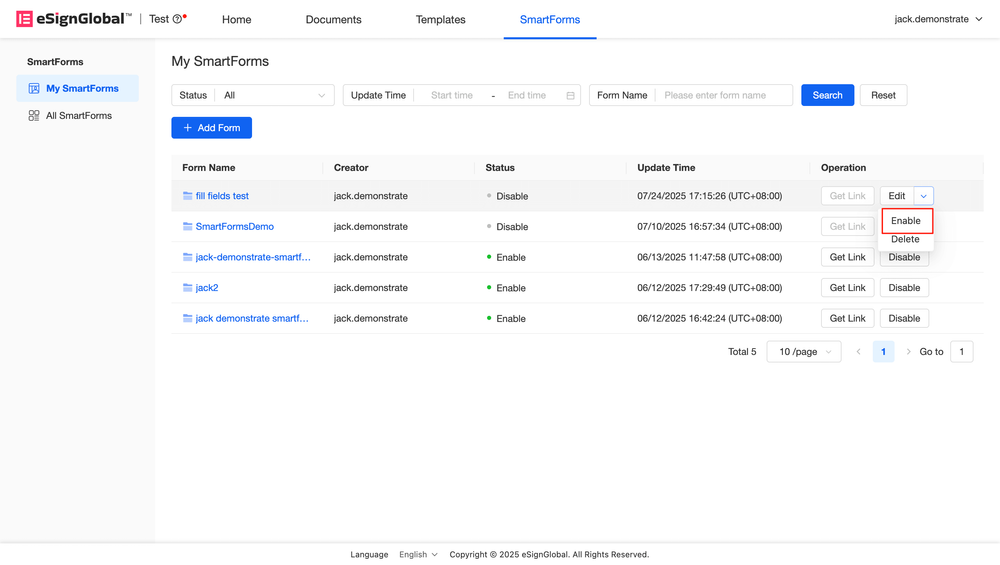Choose Delete from the dropdown menu
The image size is (1000, 565).
point(905,240)
